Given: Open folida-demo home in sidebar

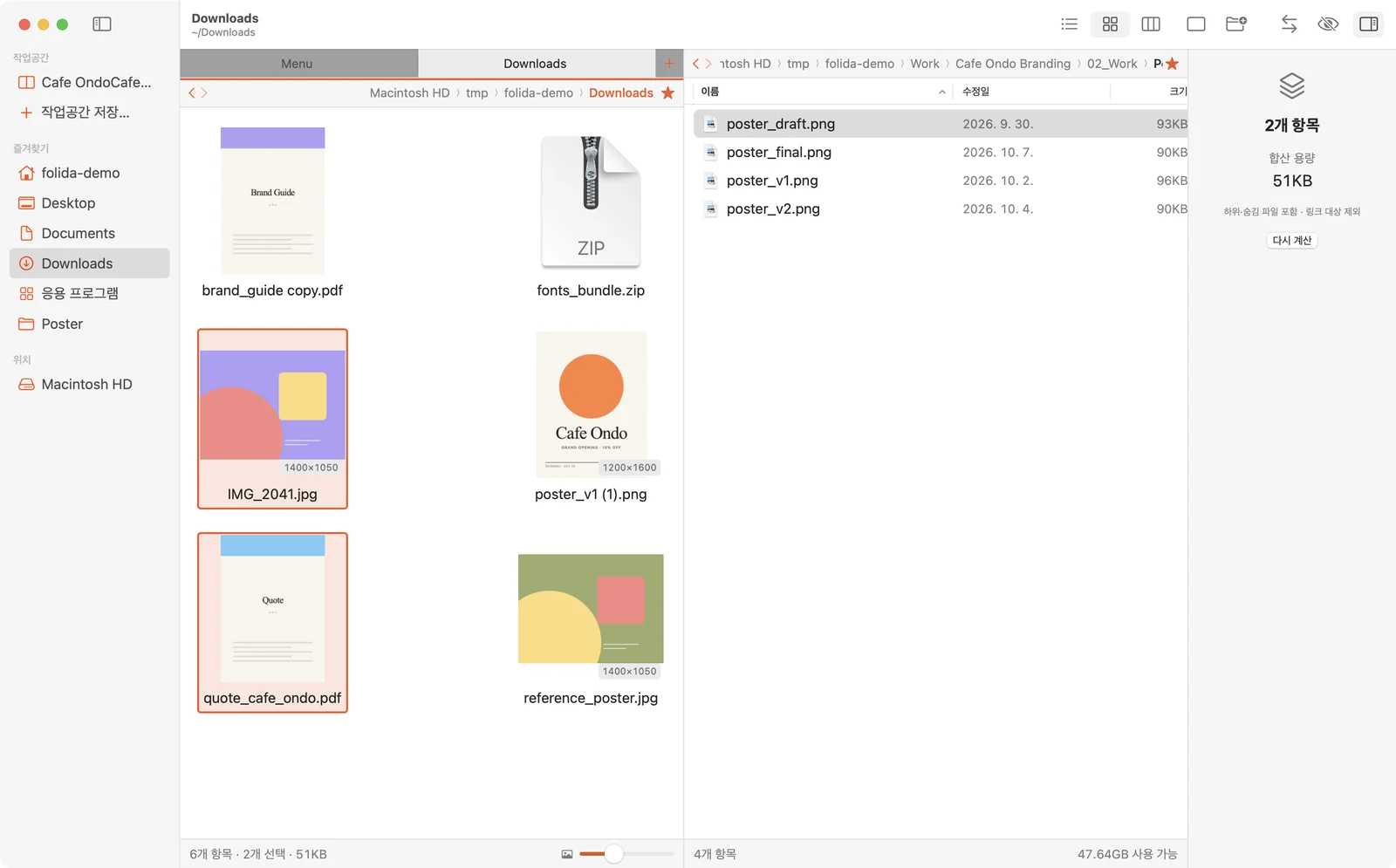Looking at the screenshot, I should coord(89,173).
